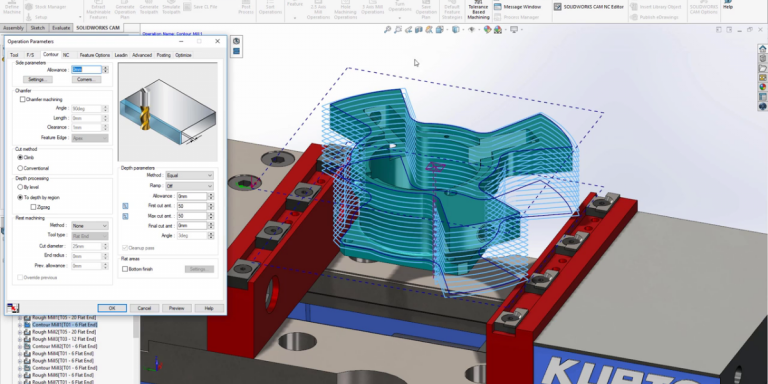This screenshot has width=768, height=384.
Task: Enable the Chamfer machining checkbox
Action: click(23, 99)
